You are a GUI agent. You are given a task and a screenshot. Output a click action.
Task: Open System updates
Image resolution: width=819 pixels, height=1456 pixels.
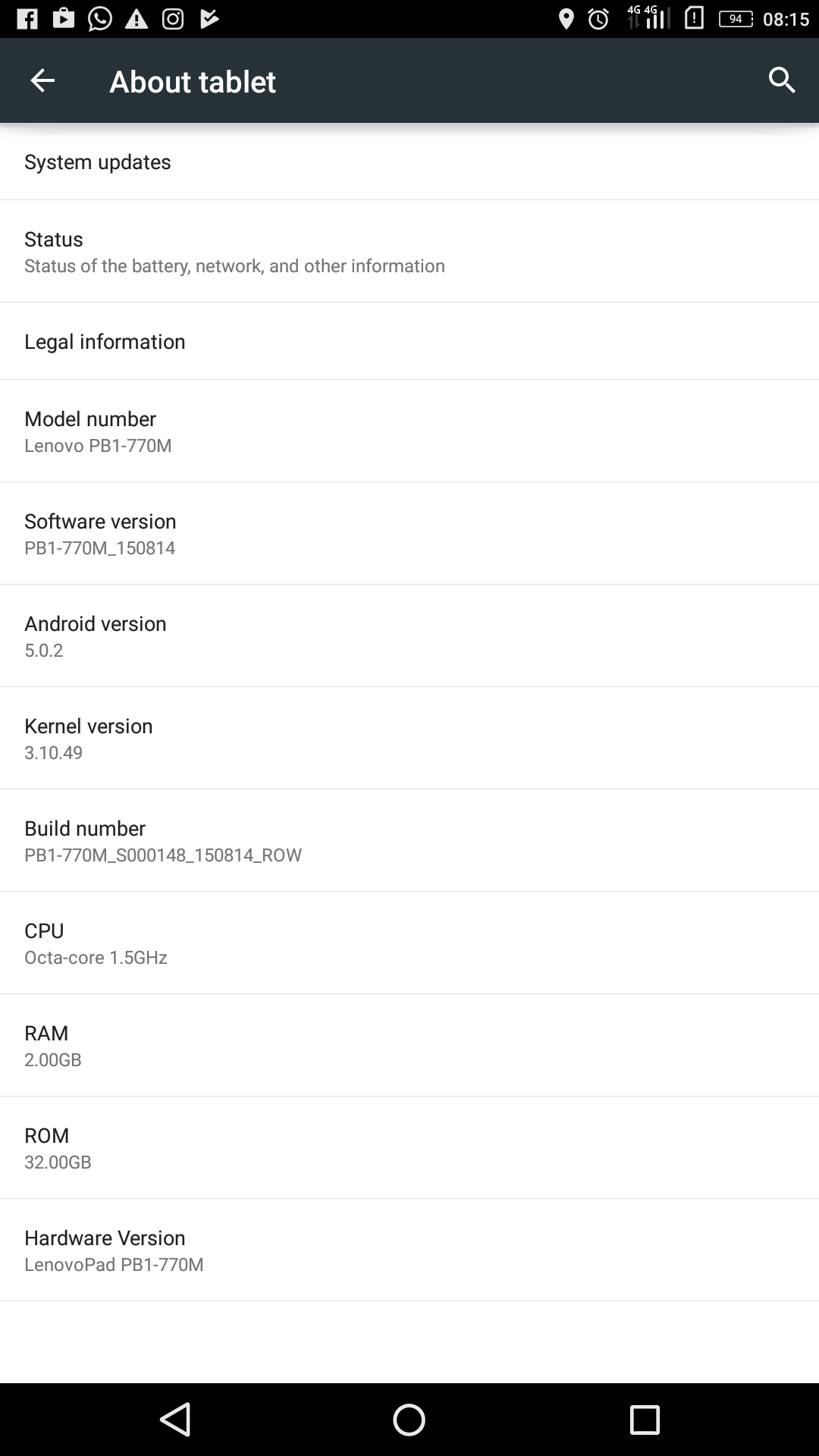(409, 162)
